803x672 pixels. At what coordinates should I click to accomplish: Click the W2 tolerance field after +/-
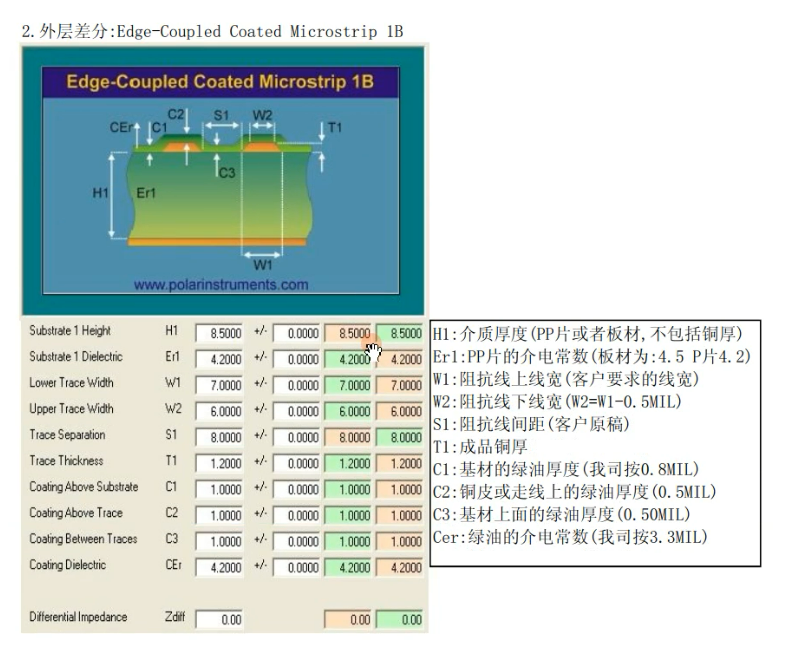pyautogui.click(x=297, y=411)
